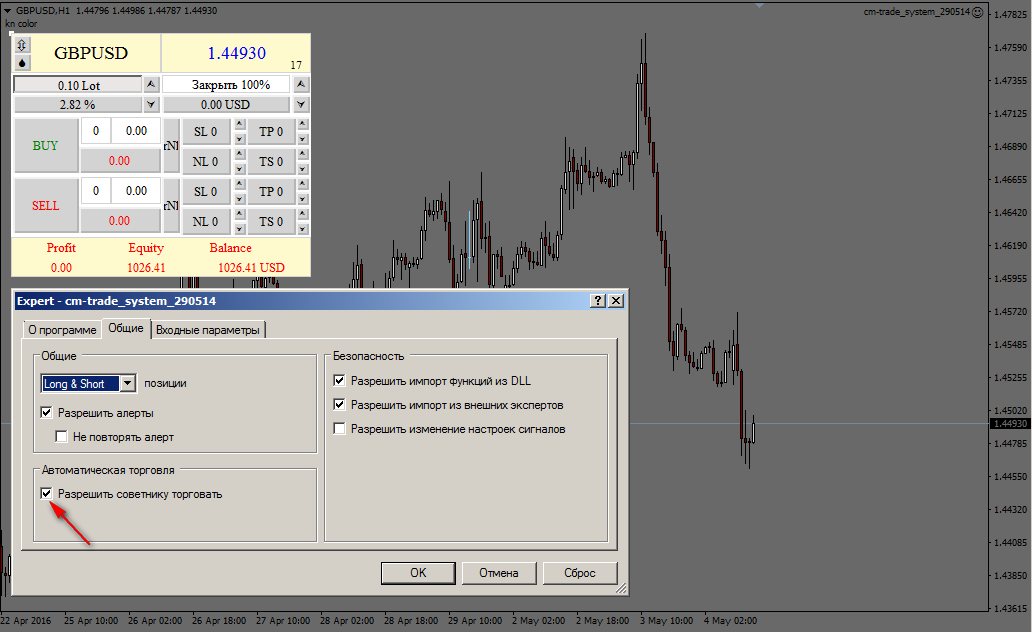The height and width of the screenshot is (632, 1032).
Task: Enable Разрешить изменение настроек сигналов
Action: pos(340,429)
